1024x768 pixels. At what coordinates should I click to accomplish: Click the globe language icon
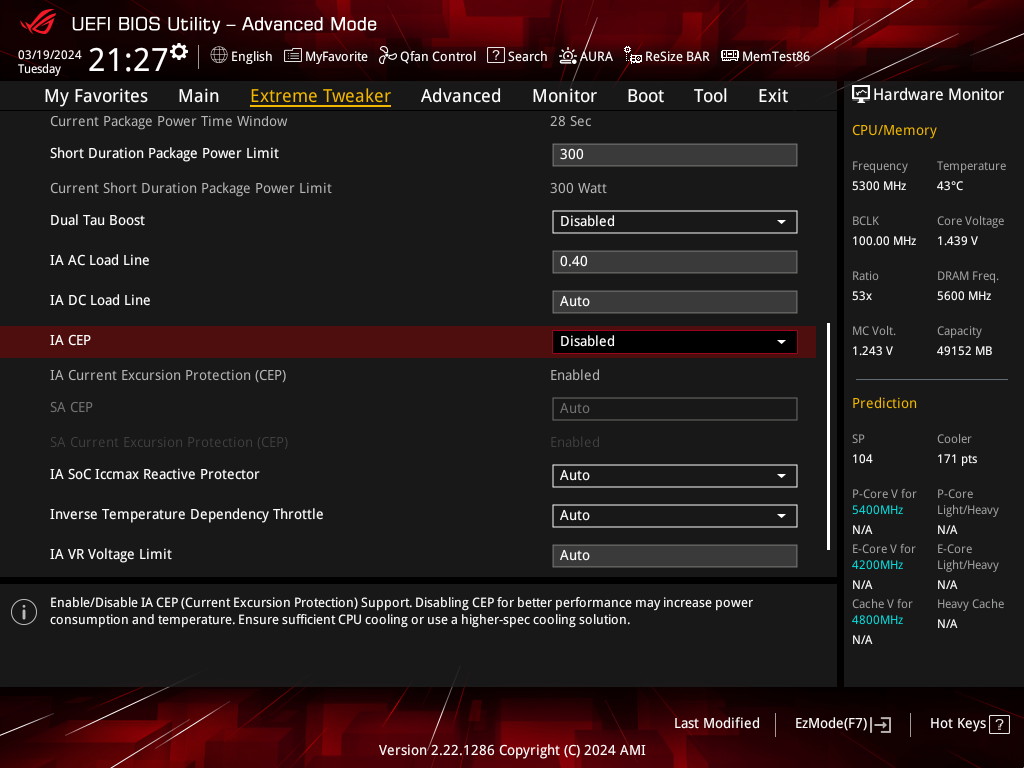(219, 56)
